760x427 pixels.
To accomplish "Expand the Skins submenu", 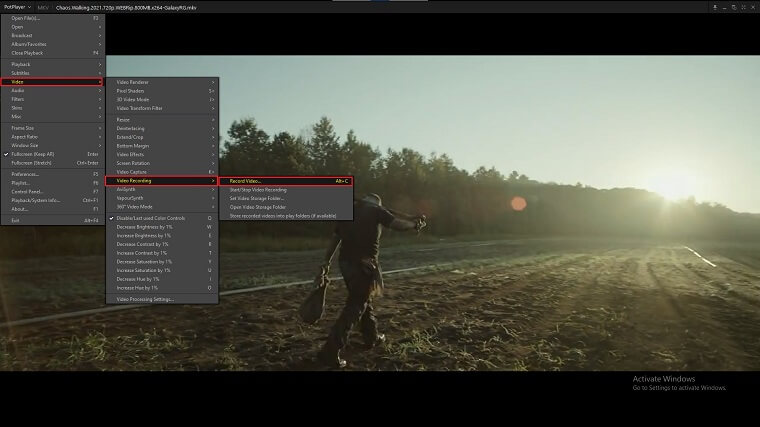I will point(53,108).
